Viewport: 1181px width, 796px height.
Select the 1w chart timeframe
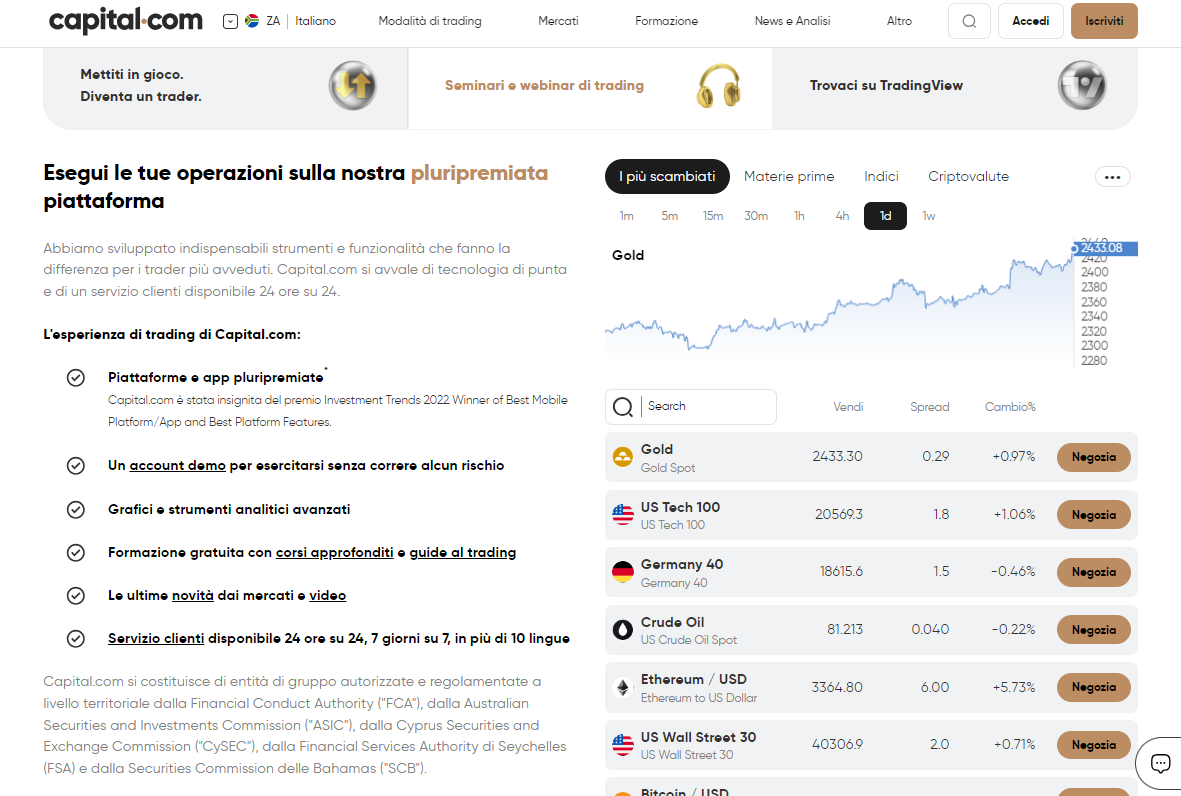coord(929,216)
